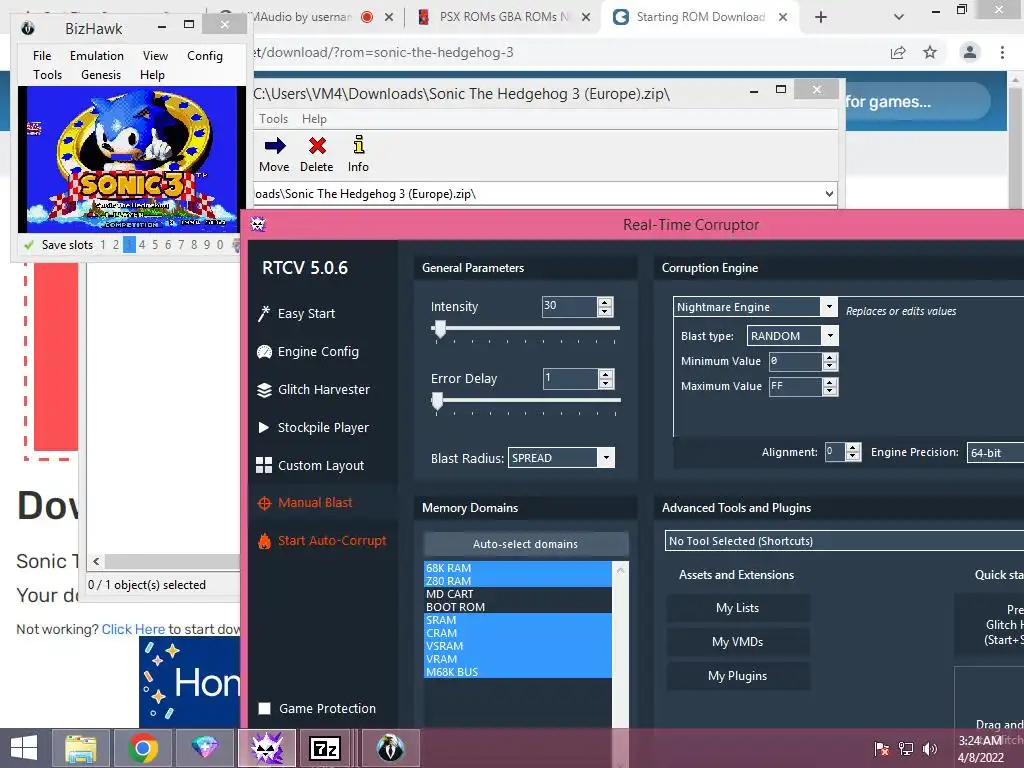Viewport: 1024px width, 768px height.
Task: Trigger Manual Blast crosshair icon
Action: click(x=264, y=503)
